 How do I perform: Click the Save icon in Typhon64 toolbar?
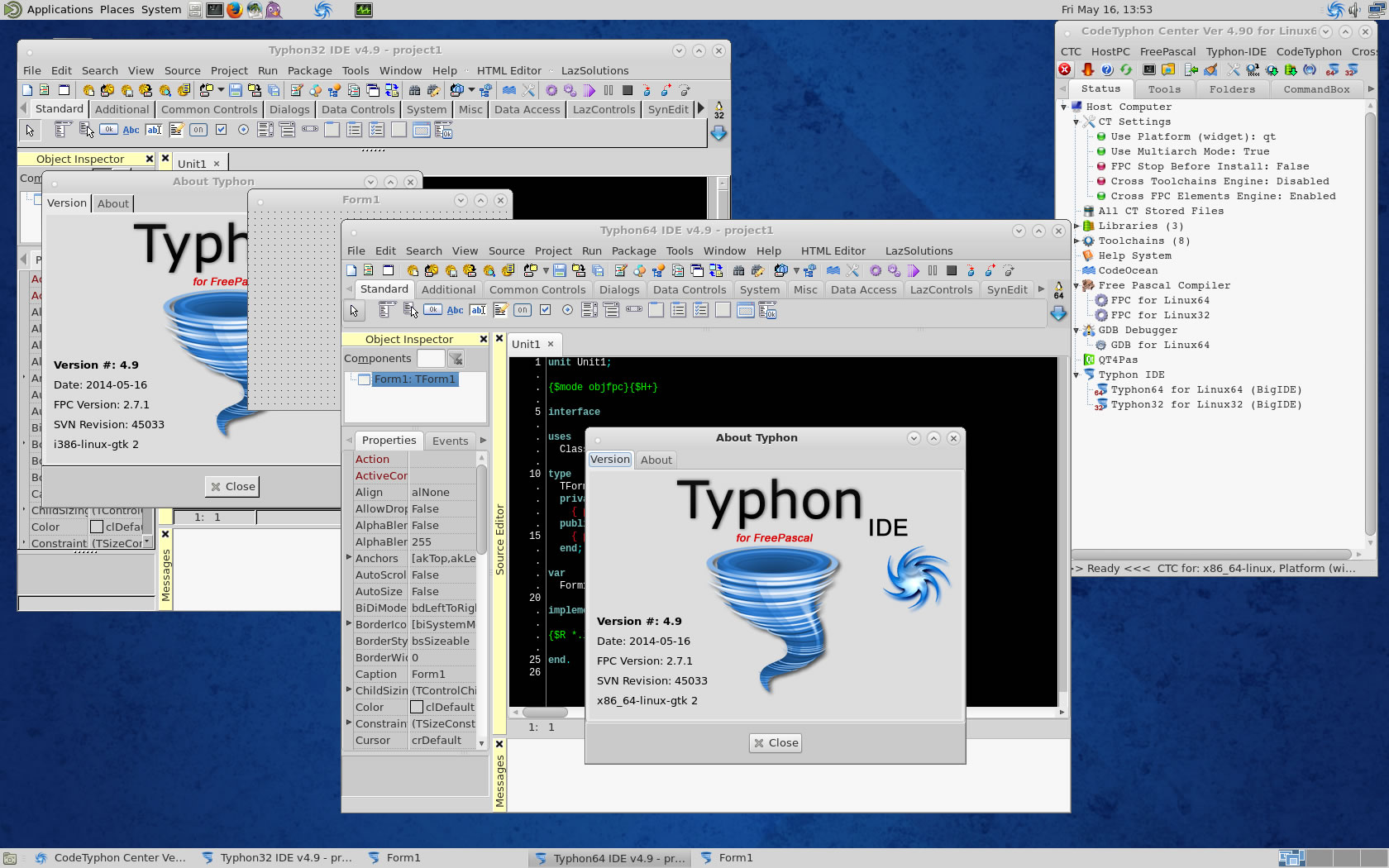coord(560,271)
